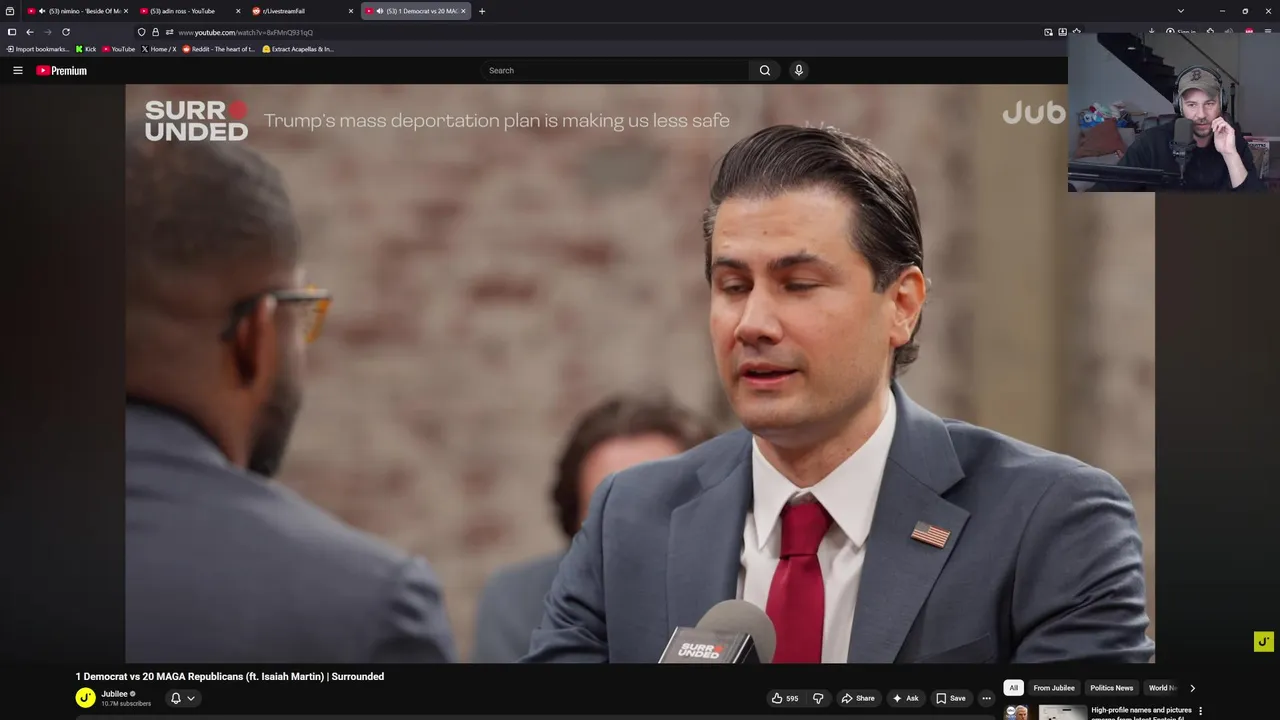Screen dimensions: 1280x720
Task: Open the YouTube bookmark
Action: [x=119, y=49]
